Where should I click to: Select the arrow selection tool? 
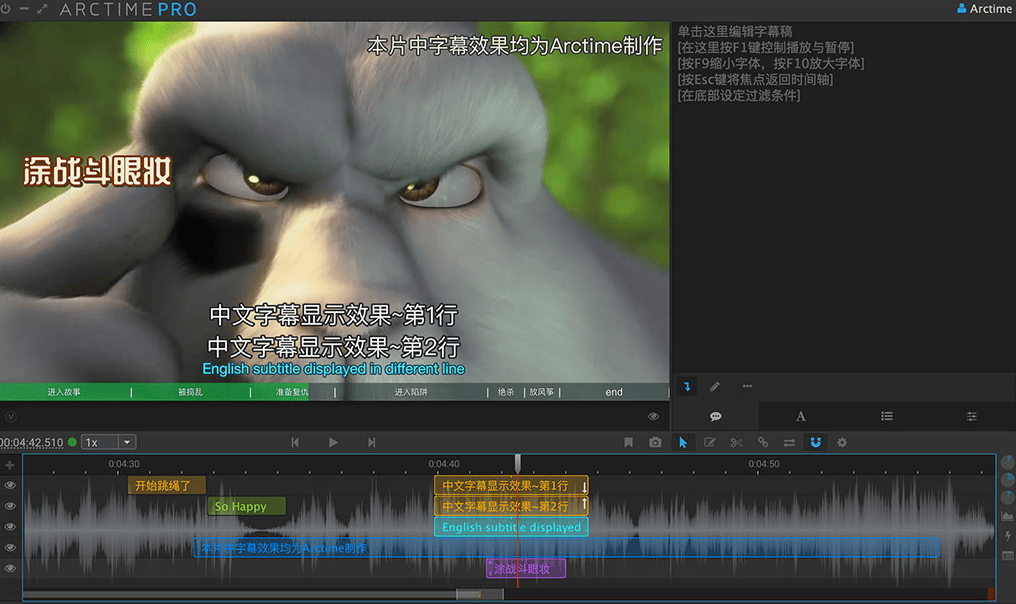coord(684,442)
